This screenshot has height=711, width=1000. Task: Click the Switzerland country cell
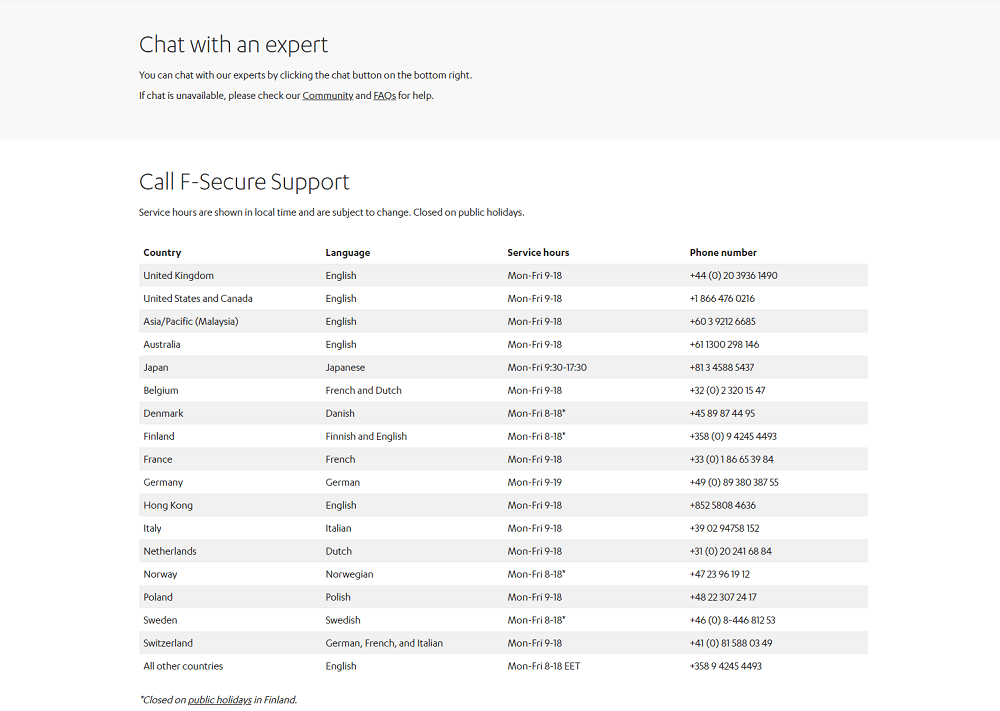click(168, 643)
